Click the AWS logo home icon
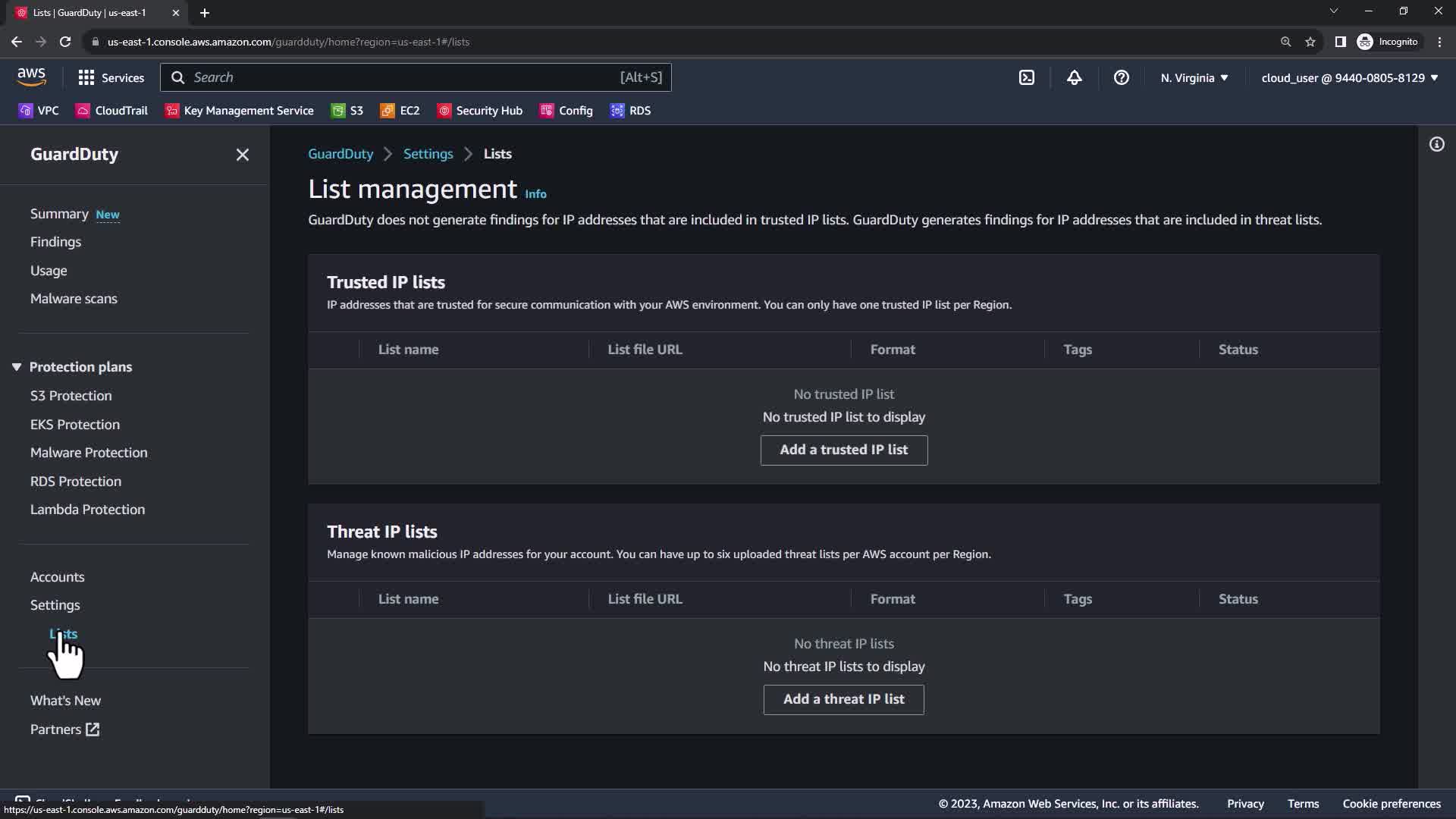The width and height of the screenshot is (1456, 819). (x=31, y=77)
